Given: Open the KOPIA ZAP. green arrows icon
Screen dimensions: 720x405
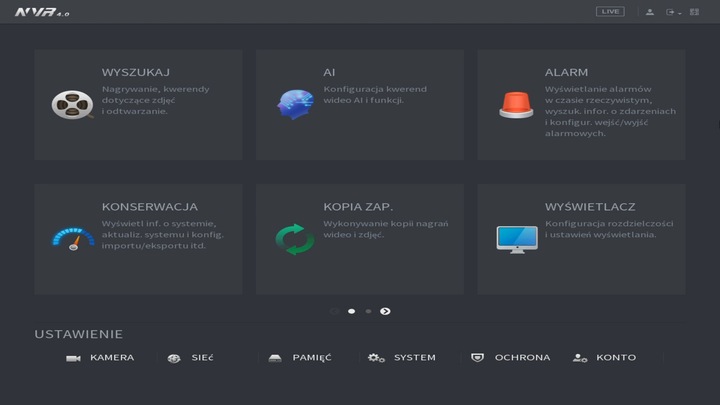Looking at the screenshot, I should point(294,238).
